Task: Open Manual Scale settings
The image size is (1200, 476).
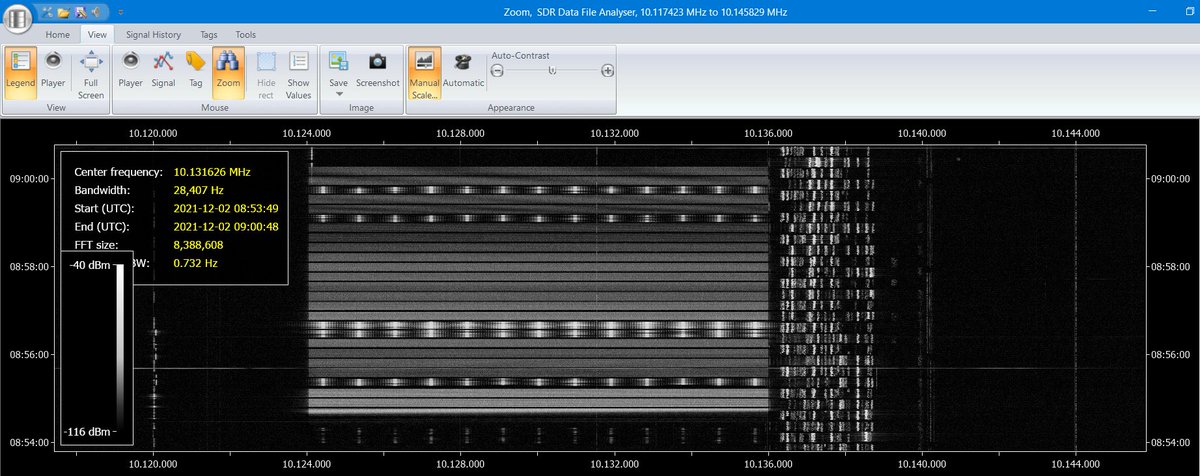Action: [424, 72]
